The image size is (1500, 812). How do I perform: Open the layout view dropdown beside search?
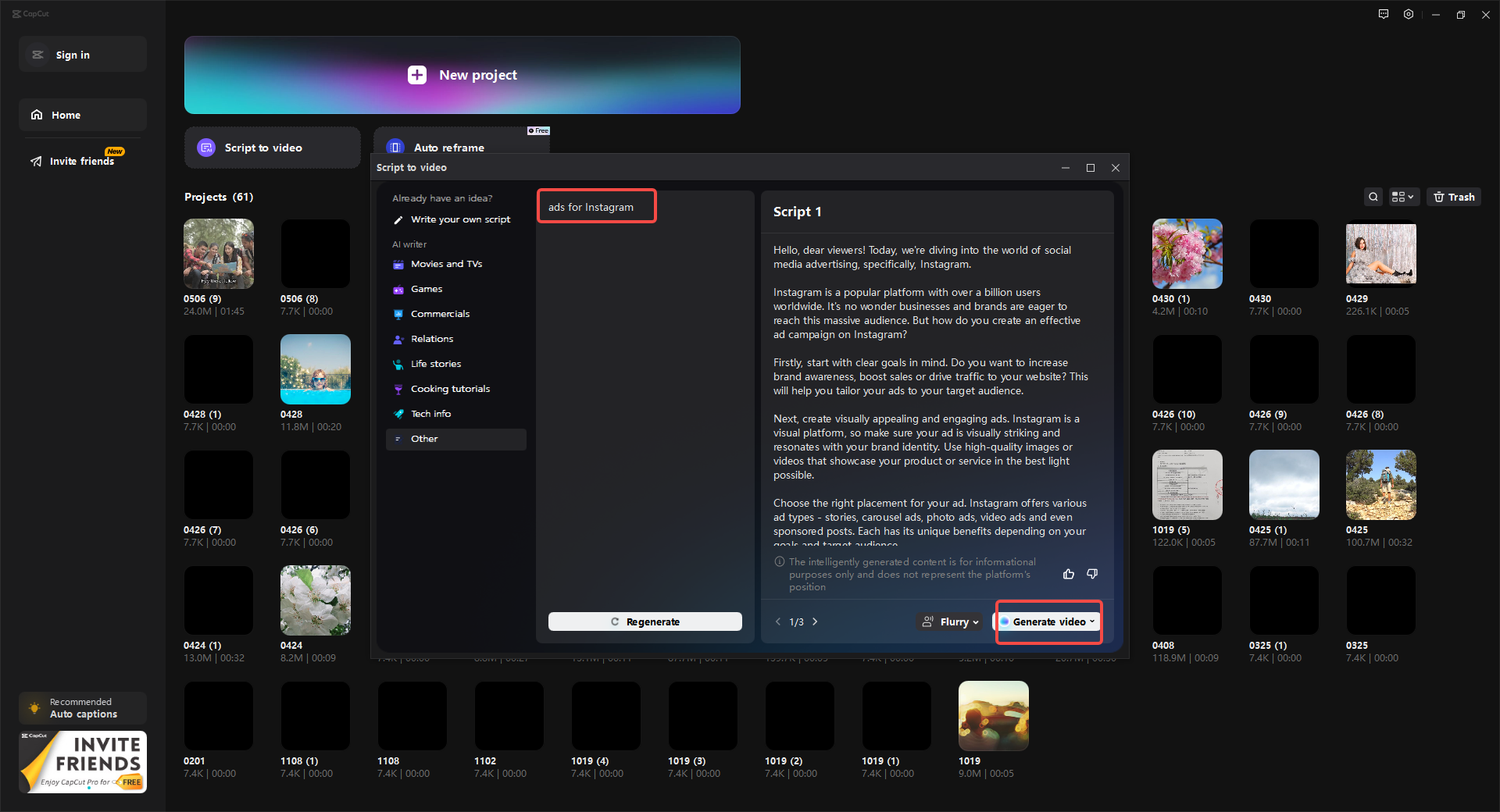[1402, 197]
